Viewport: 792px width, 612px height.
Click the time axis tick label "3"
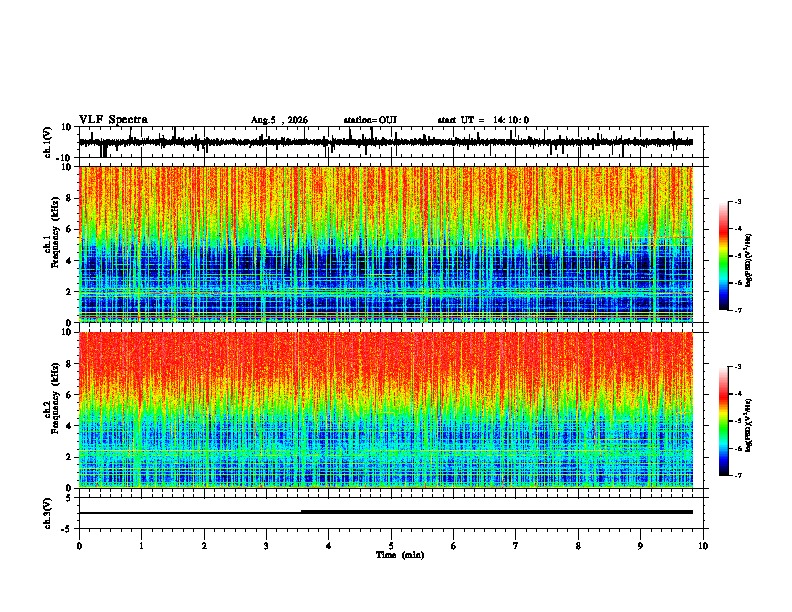(266, 546)
